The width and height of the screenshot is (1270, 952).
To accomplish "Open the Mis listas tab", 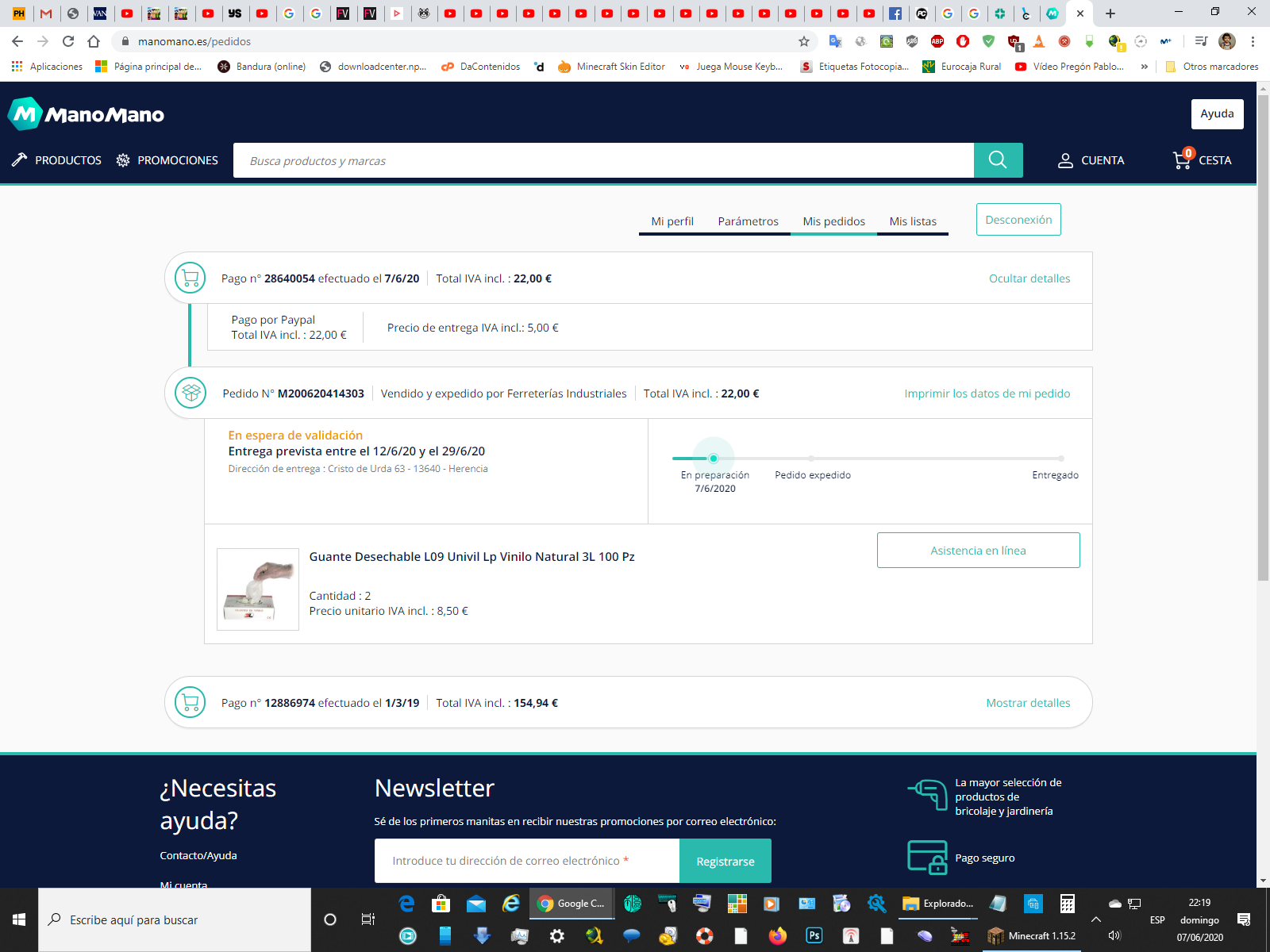I will click(x=912, y=221).
